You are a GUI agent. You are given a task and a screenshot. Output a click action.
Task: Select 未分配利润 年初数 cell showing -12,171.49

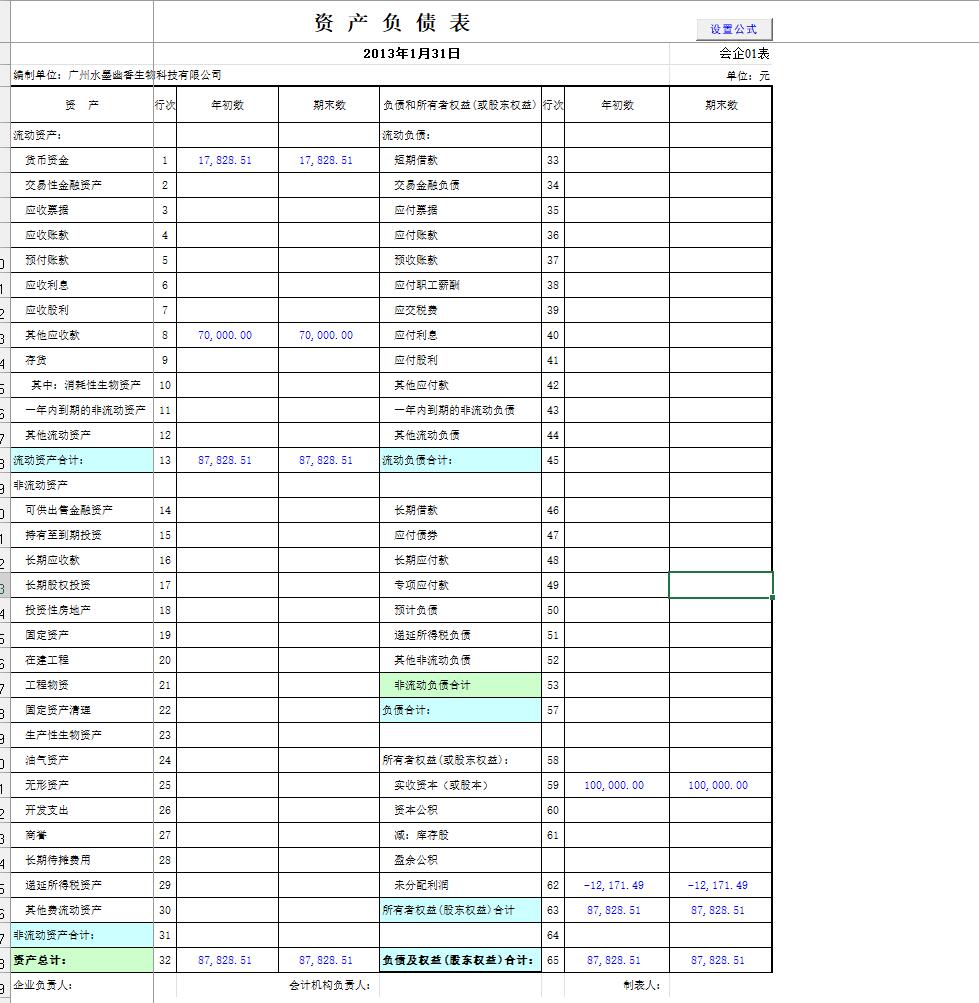coord(615,885)
